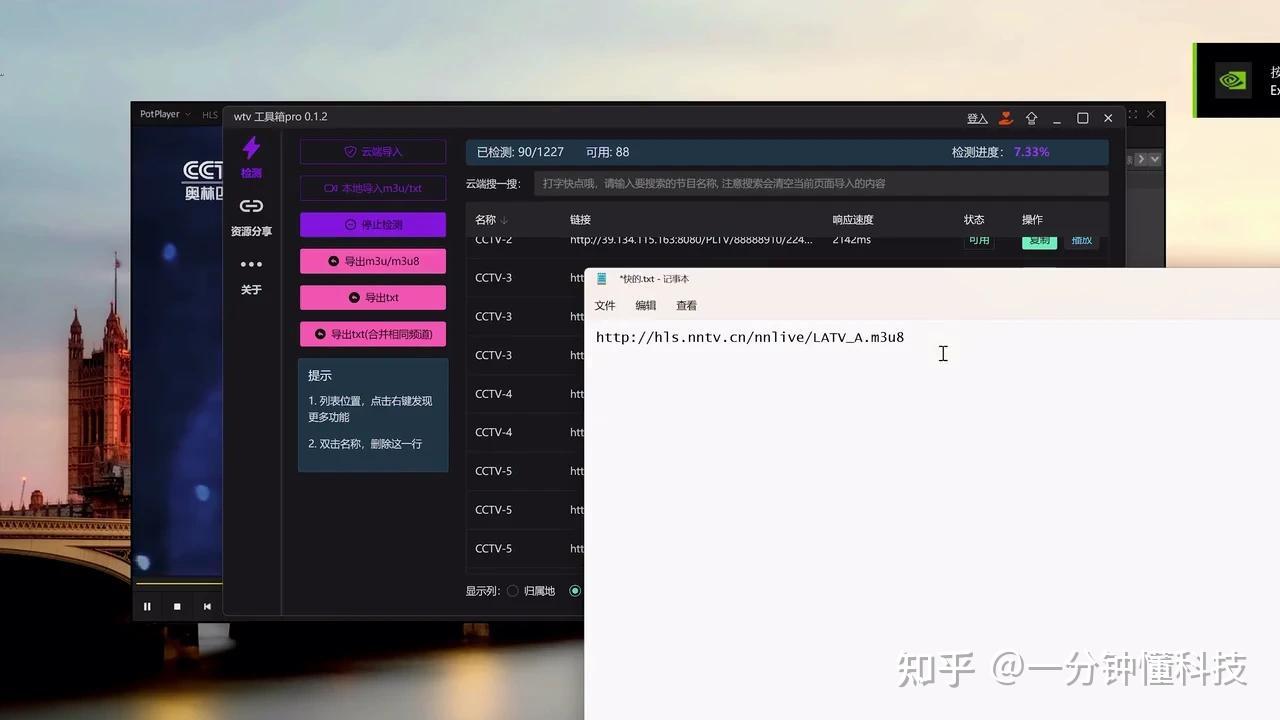The width and height of the screenshot is (1280, 720).
Task: Open the 资源分享 link section
Action: pos(251,216)
